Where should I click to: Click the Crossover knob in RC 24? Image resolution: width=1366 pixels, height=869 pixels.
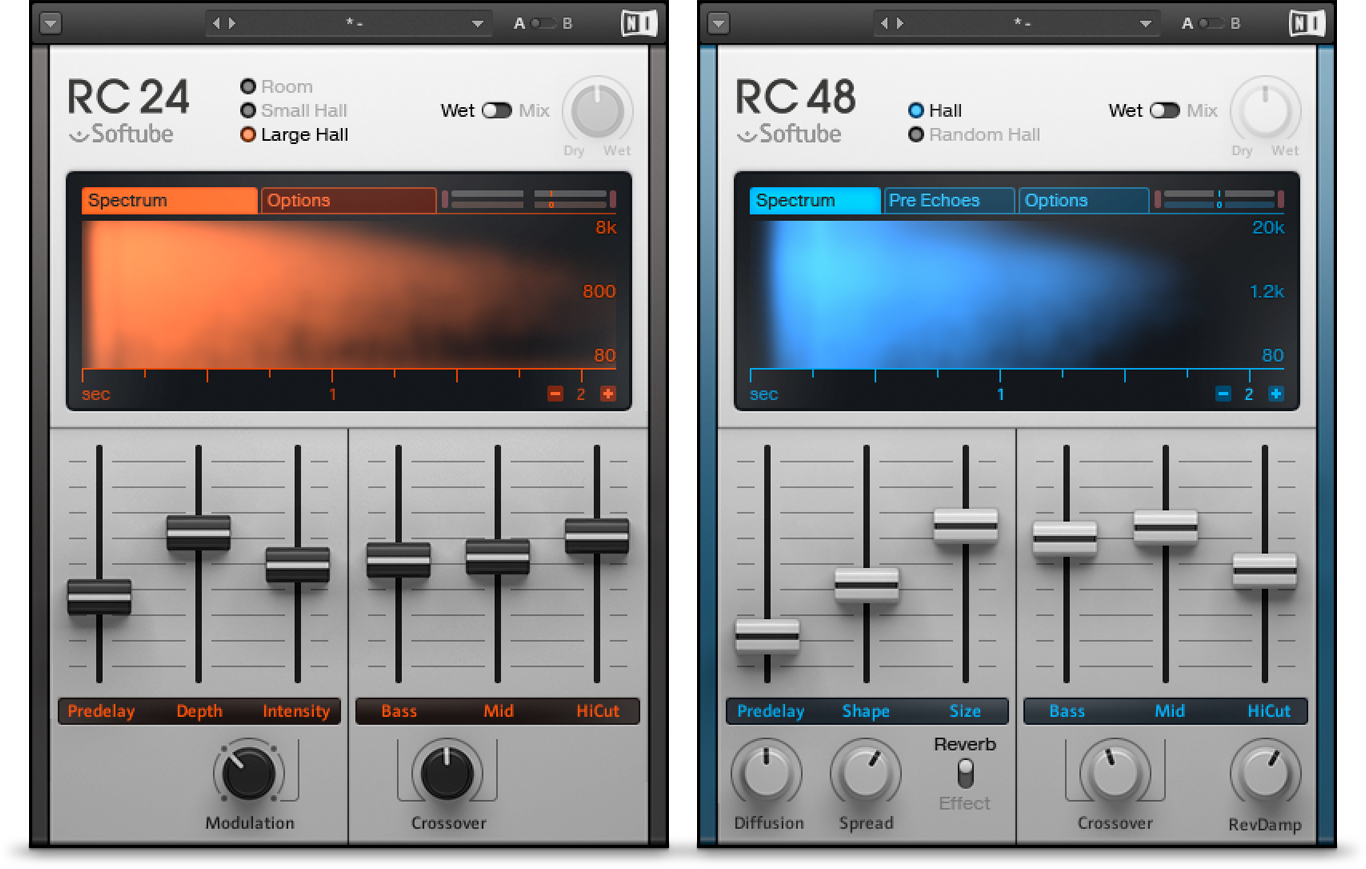pos(447,773)
